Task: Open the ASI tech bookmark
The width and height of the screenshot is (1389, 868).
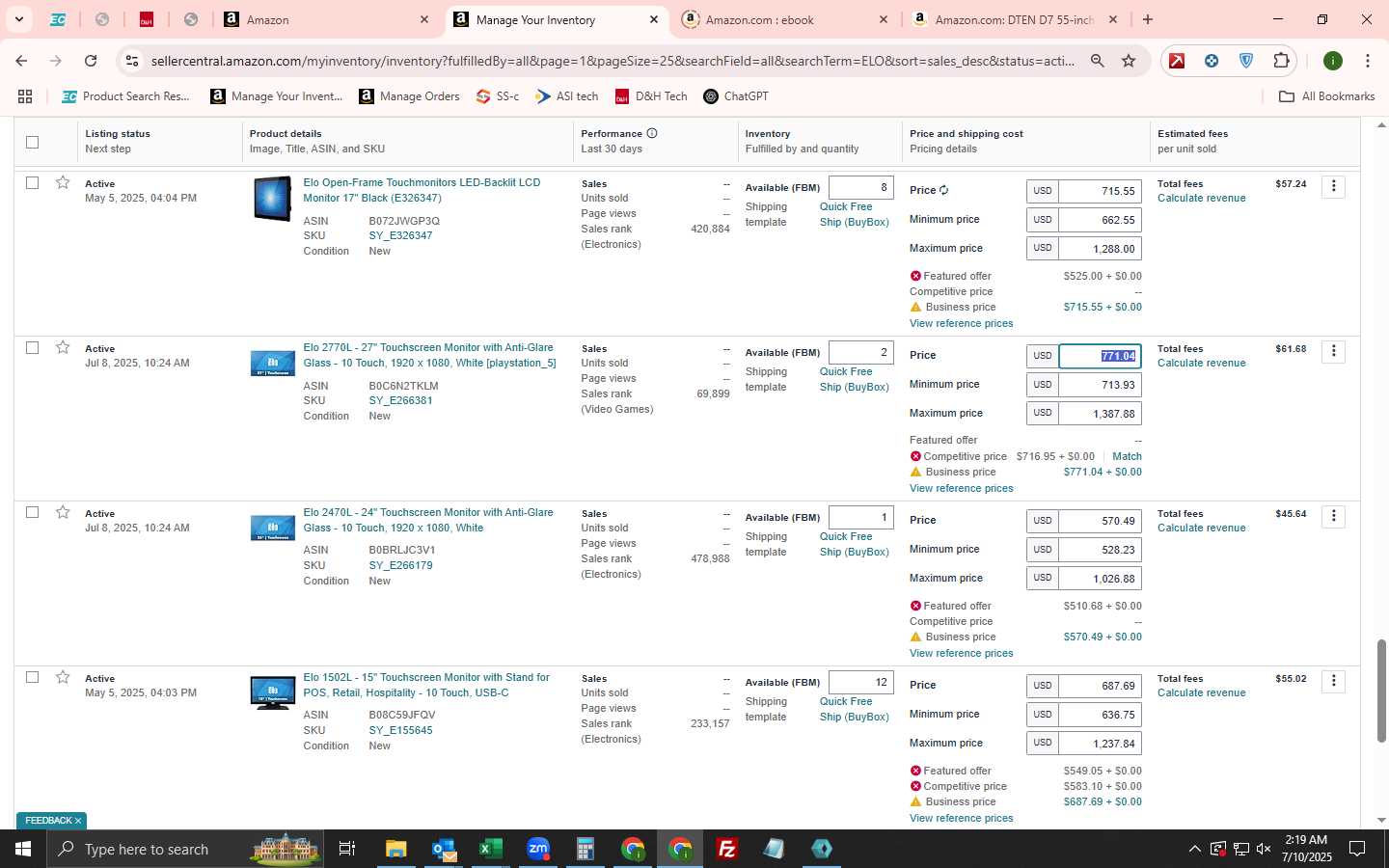Action: coord(567,96)
